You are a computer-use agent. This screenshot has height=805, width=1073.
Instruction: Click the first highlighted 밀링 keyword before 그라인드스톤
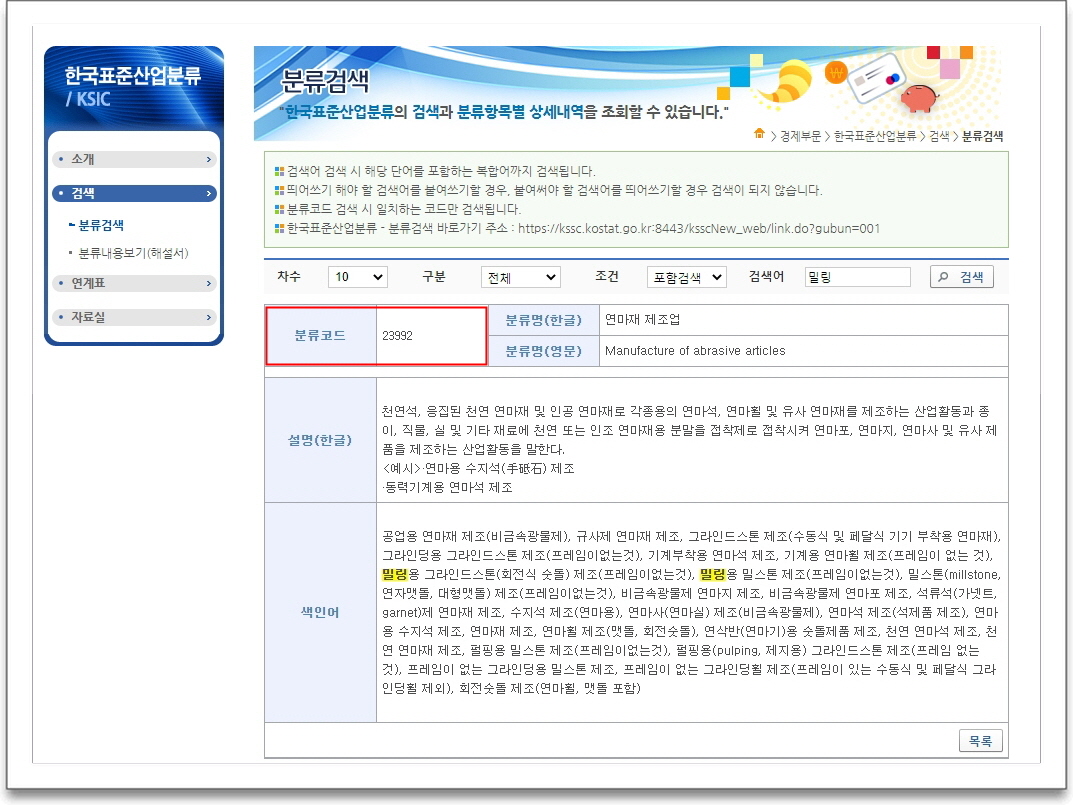tap(395, 574)
